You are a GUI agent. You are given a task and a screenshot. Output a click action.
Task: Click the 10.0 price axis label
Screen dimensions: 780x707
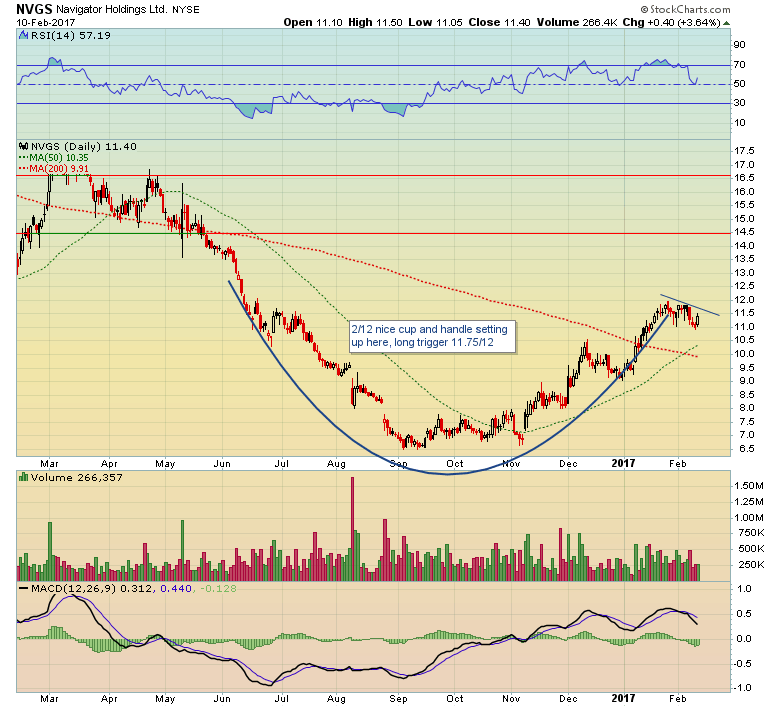(x=744, y=354)
